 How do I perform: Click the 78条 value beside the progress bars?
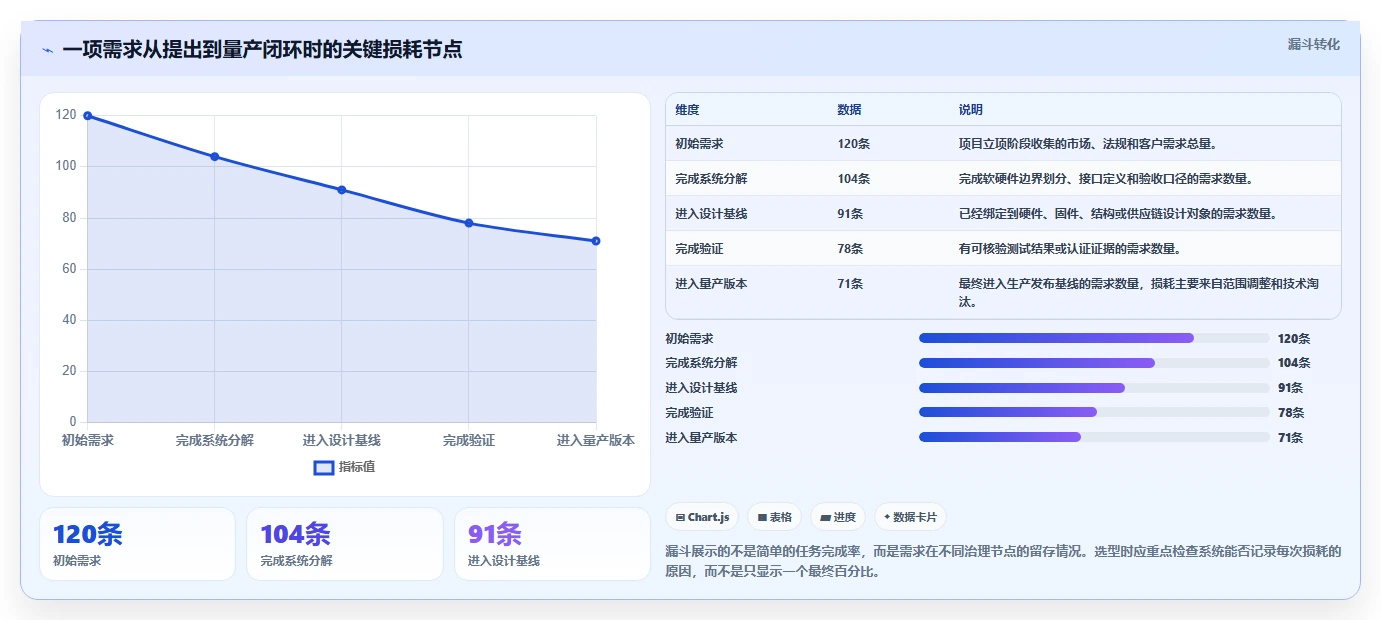1290,413
